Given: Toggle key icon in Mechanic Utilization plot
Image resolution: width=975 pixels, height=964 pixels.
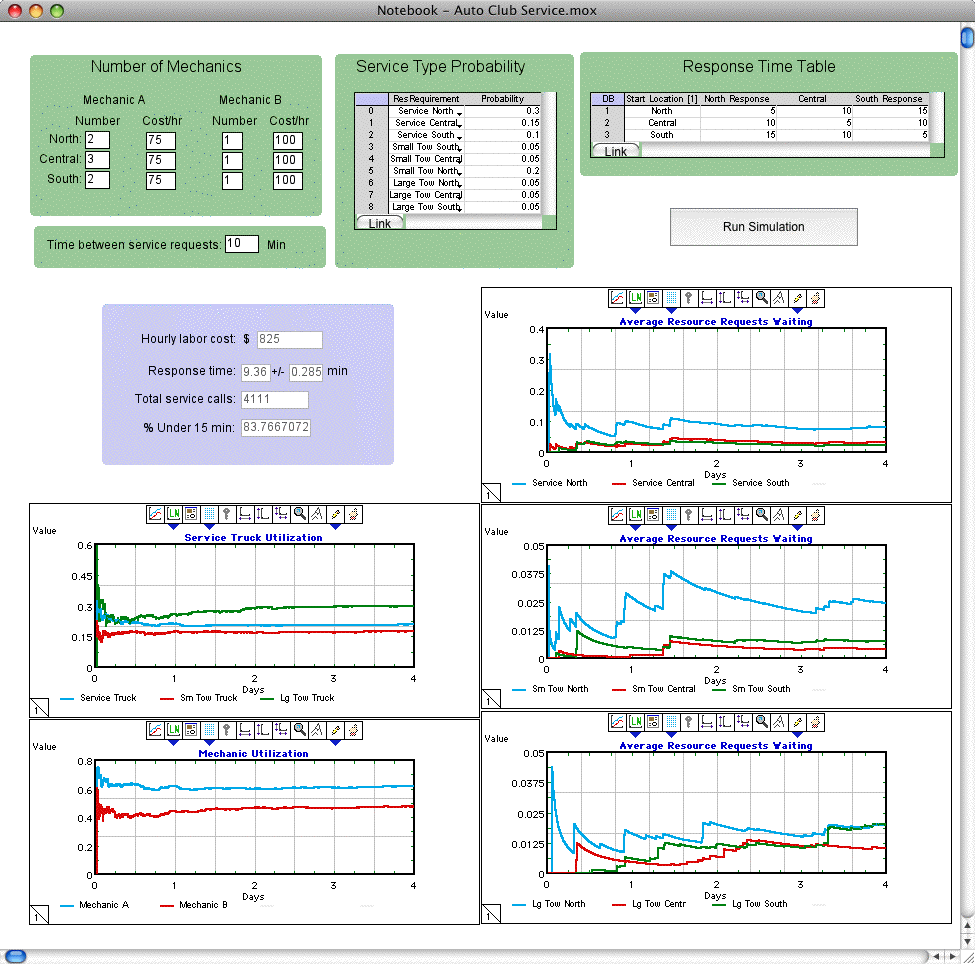Looking at the screenshot, I should [x=227, y=730].
